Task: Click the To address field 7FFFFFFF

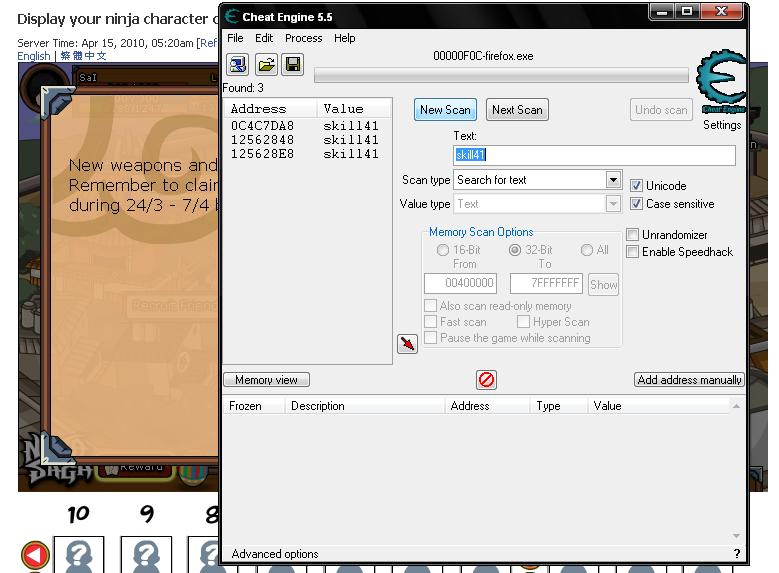Action: [546, 283]
